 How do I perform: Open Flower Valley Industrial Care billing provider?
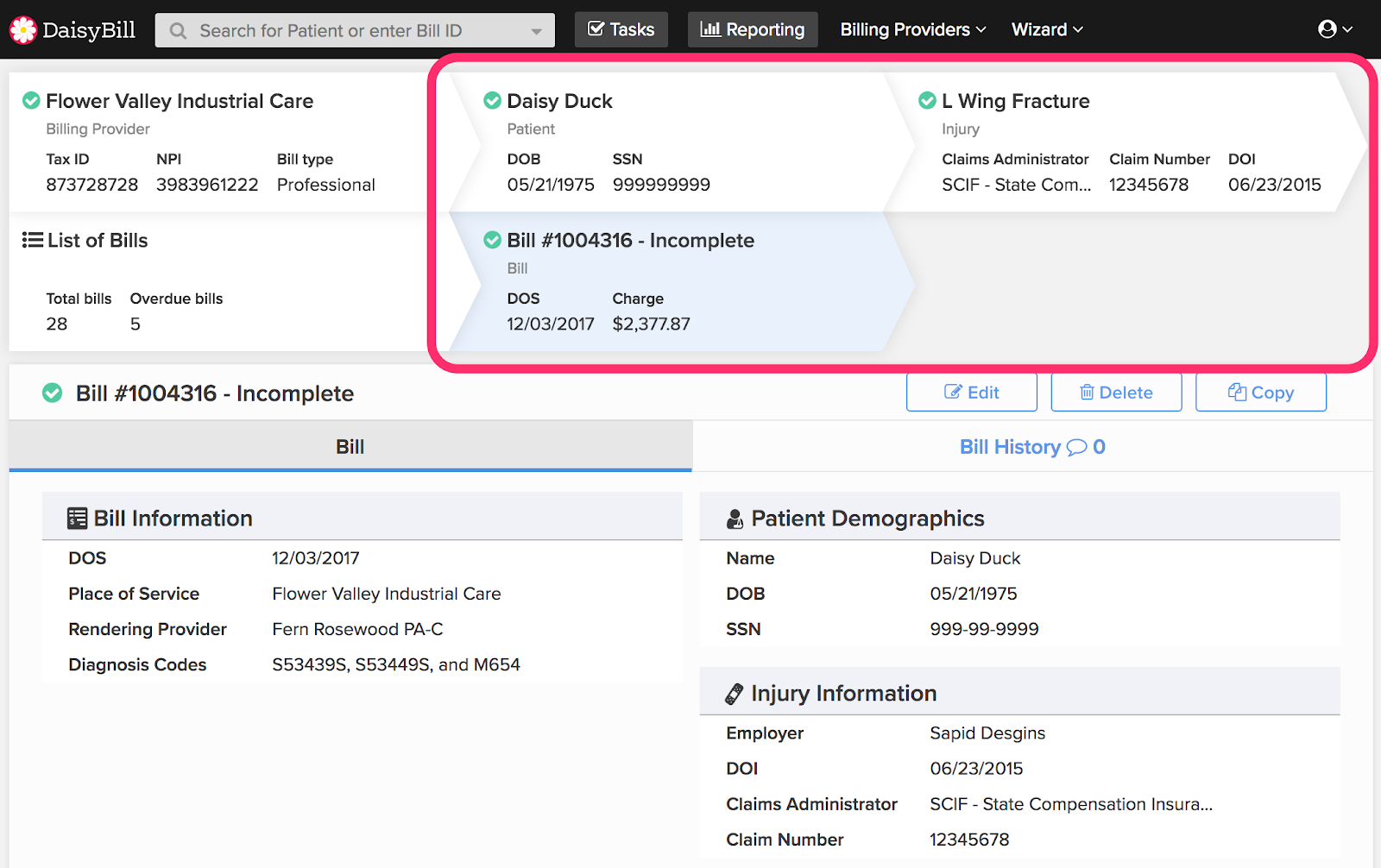pos(180,101)
